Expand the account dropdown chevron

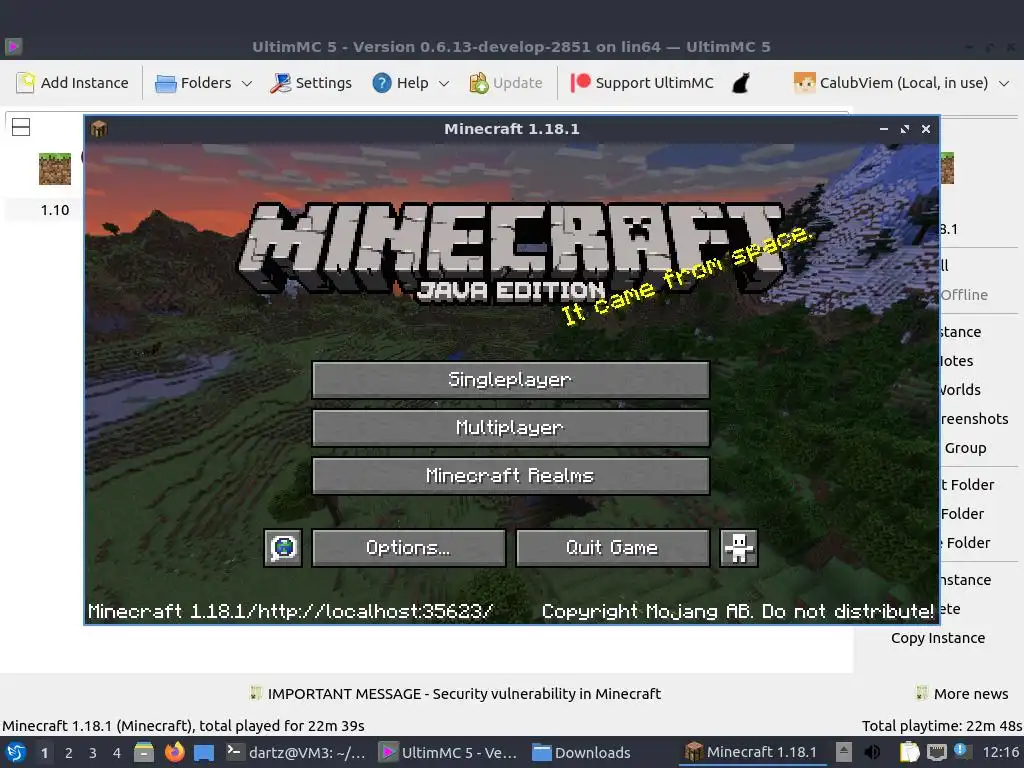1004,83
